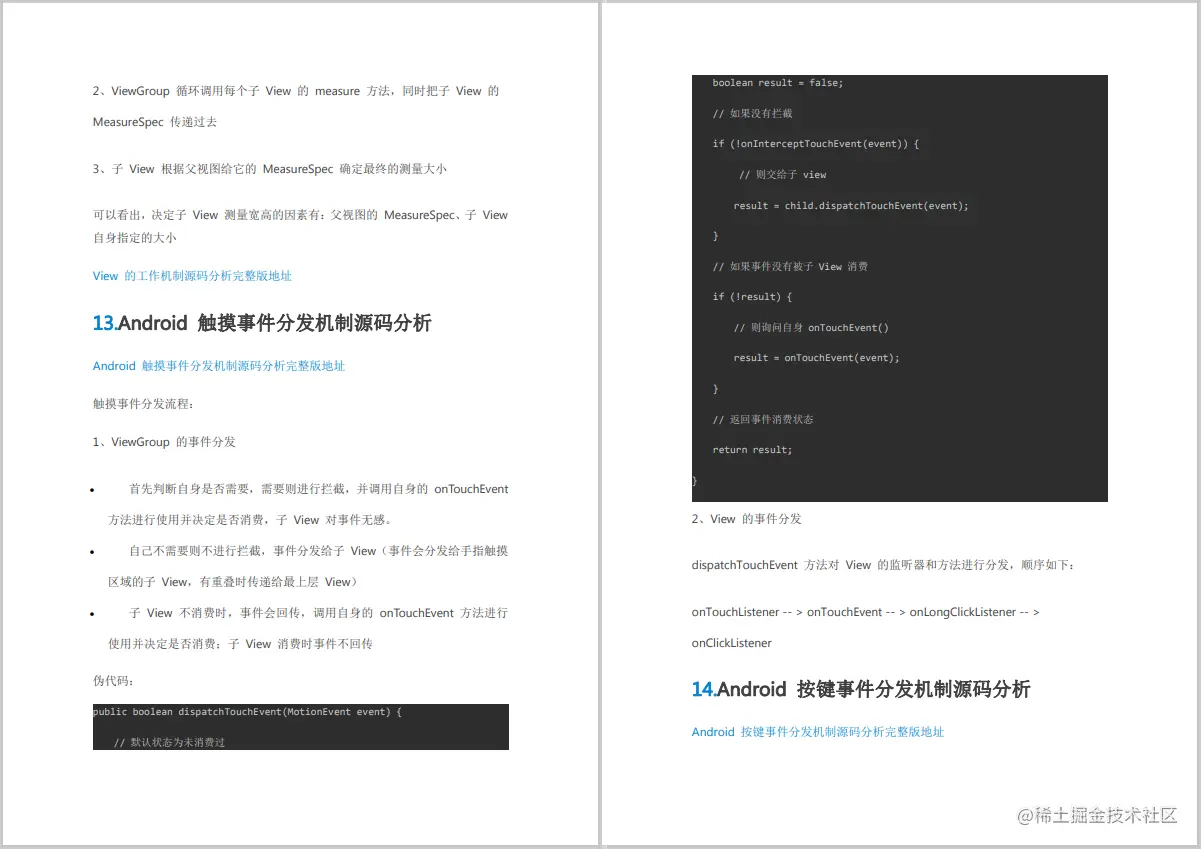The image size is (1201, 849).
Task: Click paragraph starting '可以看出,决定子 View 测量宽高'
Action: pos(300,226)
